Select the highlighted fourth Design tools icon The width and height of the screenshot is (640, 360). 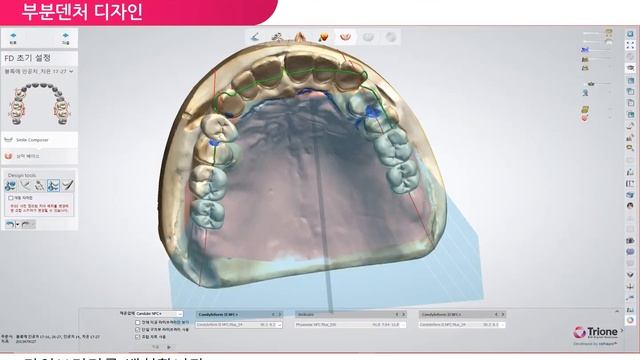[53, 186]
